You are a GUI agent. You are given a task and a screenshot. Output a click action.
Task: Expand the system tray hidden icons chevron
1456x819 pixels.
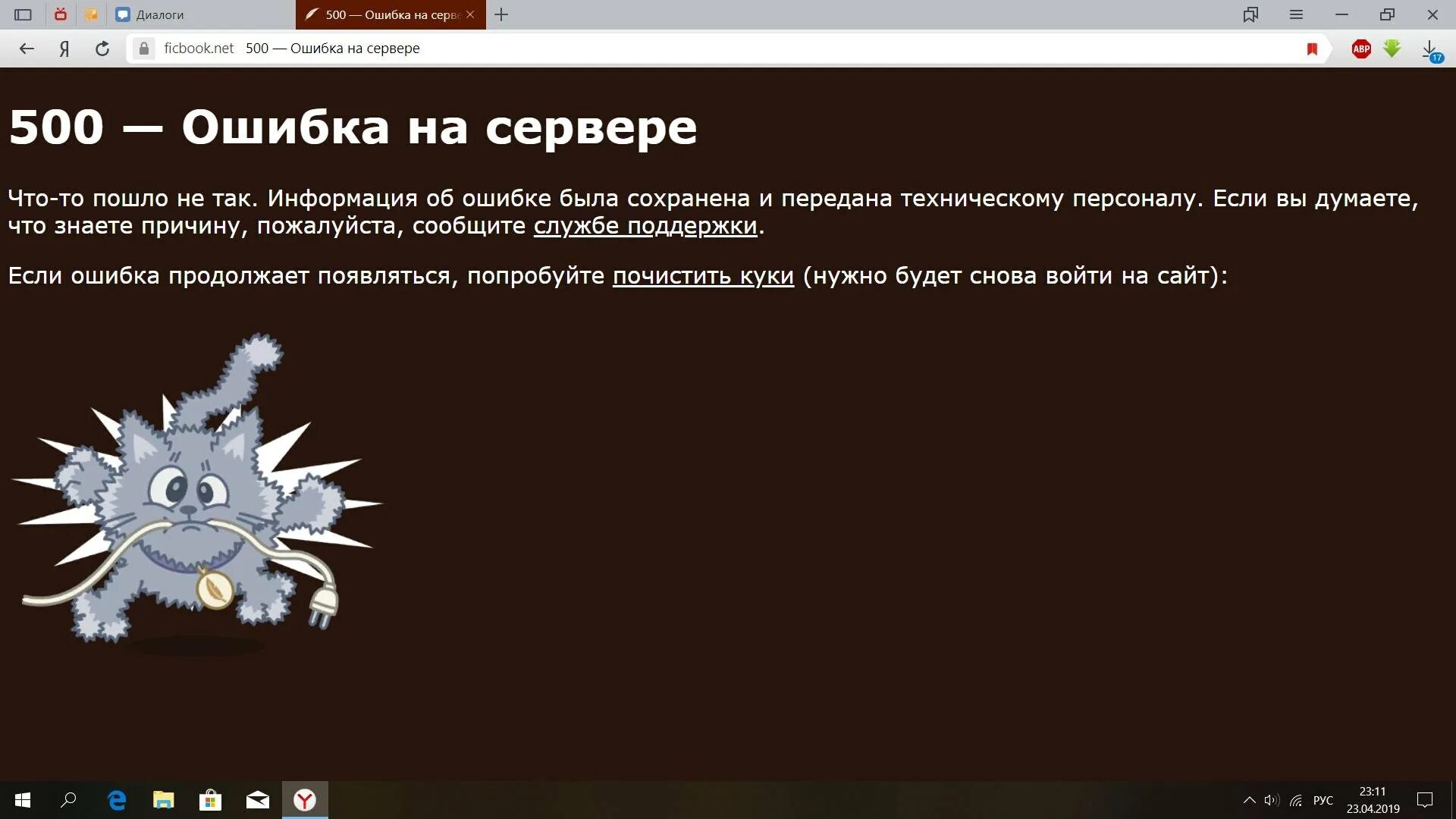pyautogui.click(x=1249, y=800)
